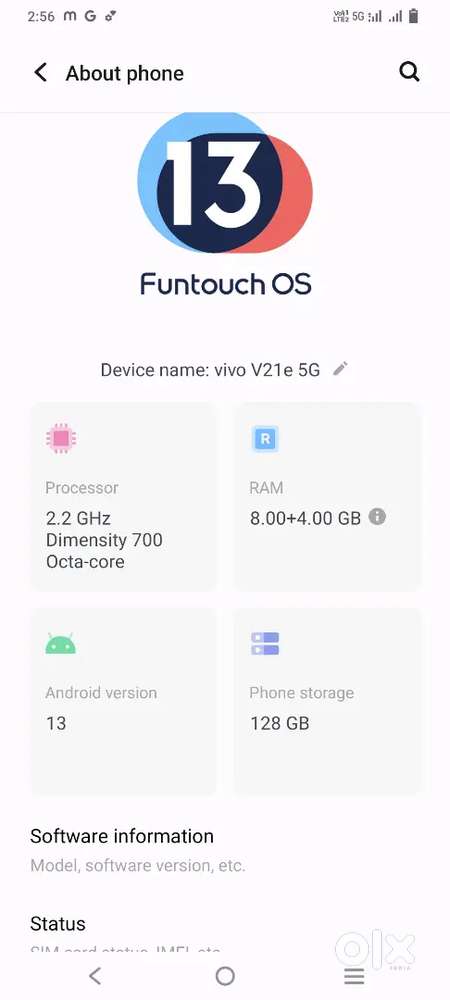This screenshot has height=1000, width=450.
Task: Tap the green Android robot icon
Action: (61, 643)
